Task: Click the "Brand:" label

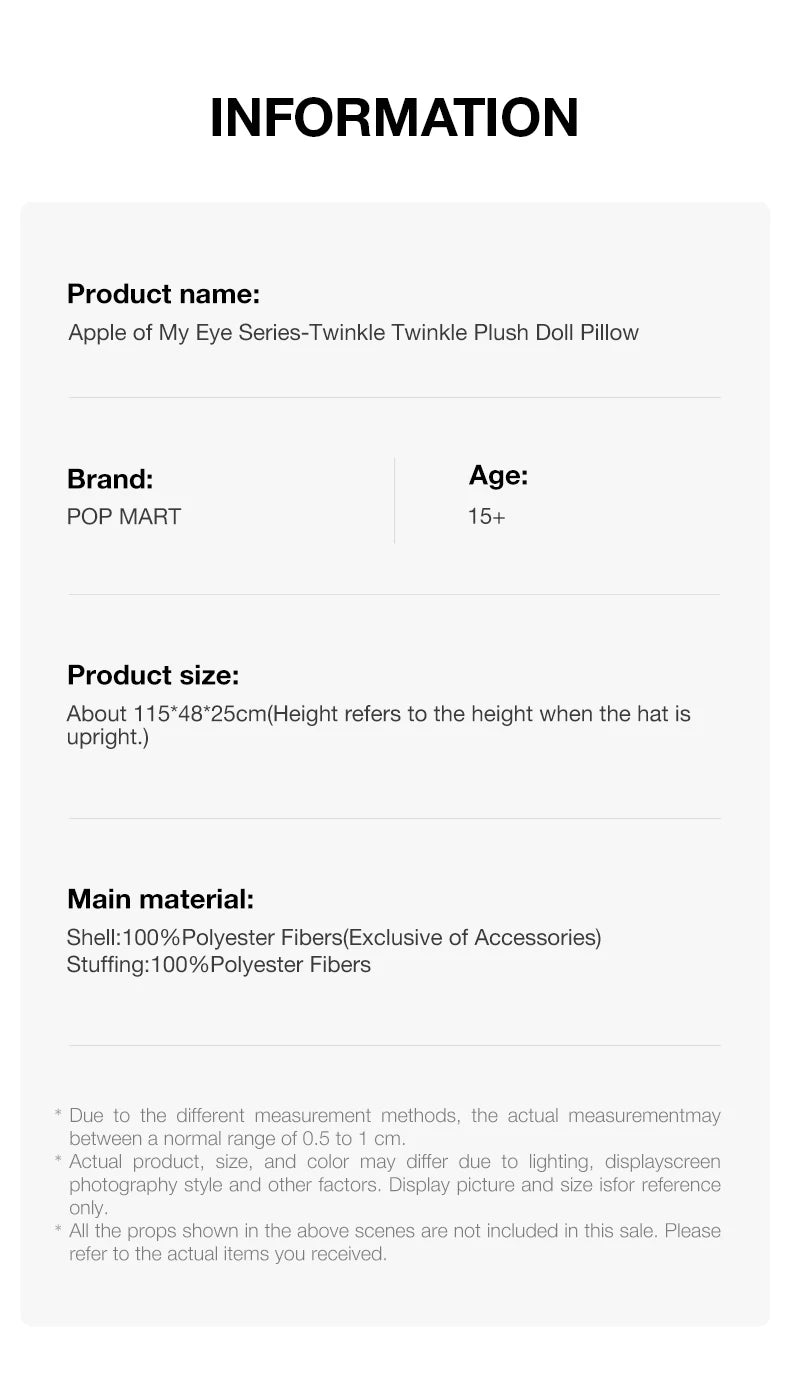Action: (x=110, y=479)
